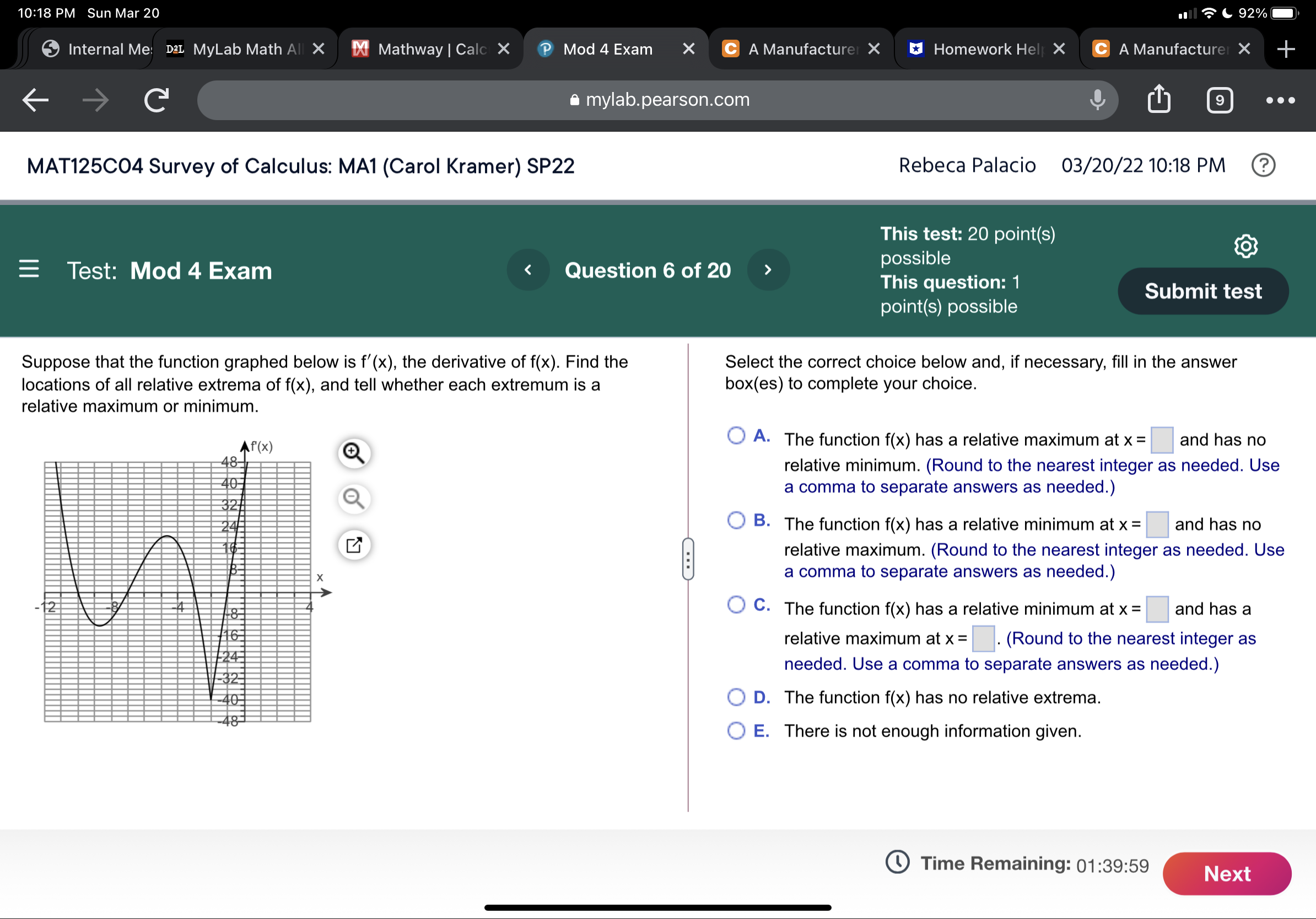The height and width of the screenshot is (919, 1316).
Task: Go to the previous question with the left chevron
Action: [x=528, y=270]
